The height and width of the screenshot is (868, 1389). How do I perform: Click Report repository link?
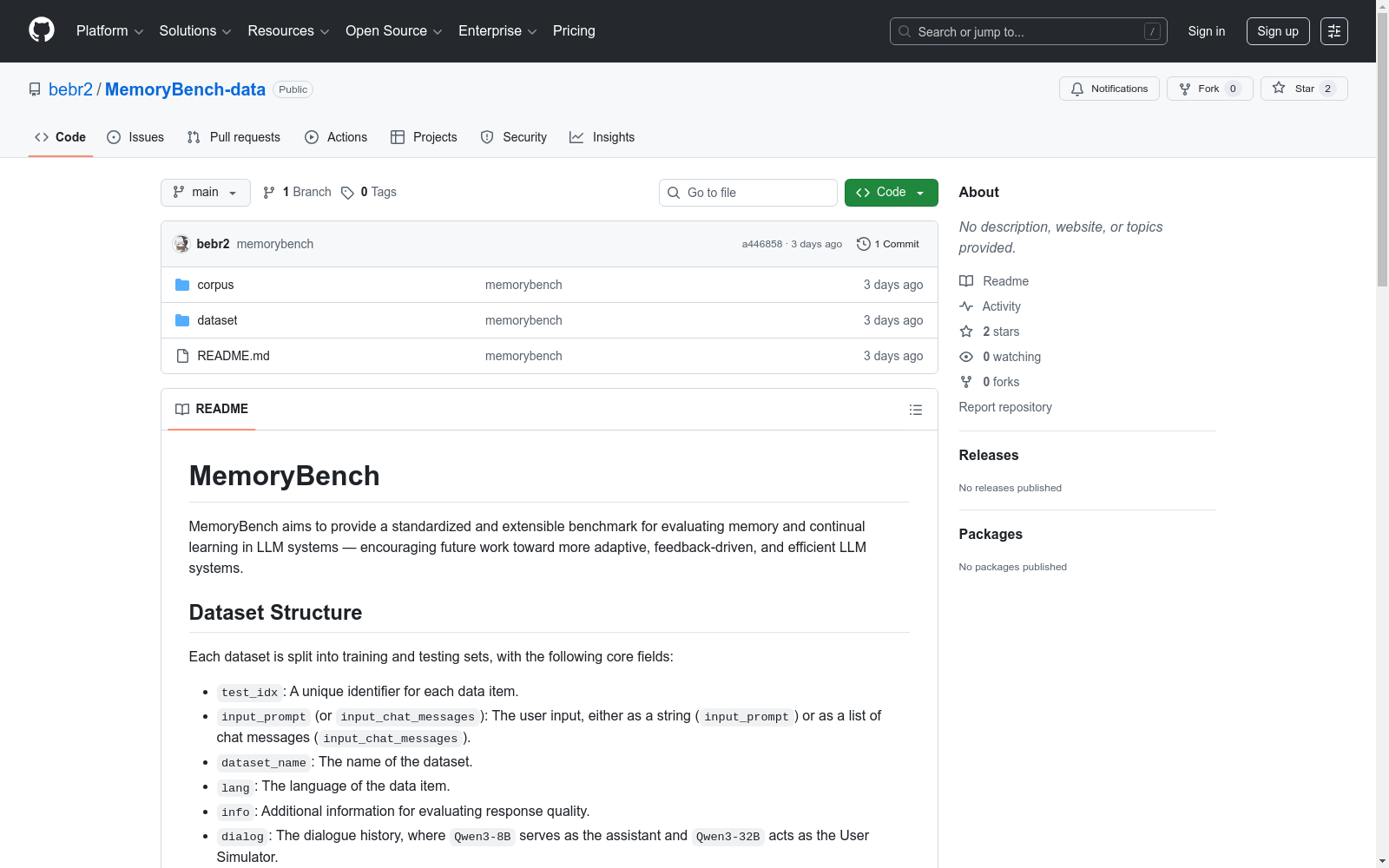tap(1005, 407)
